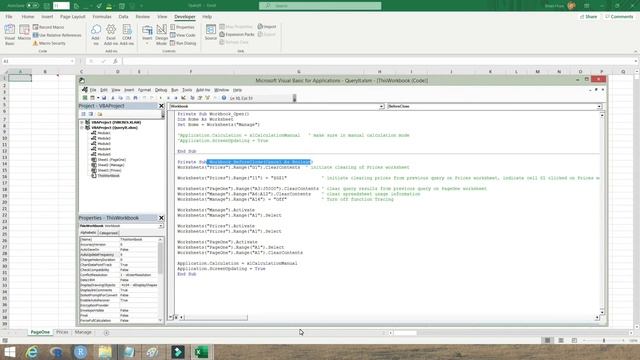Open the Name Box dropdown arrow
This screenshot has width=640, height=360.
coord(72,61)
